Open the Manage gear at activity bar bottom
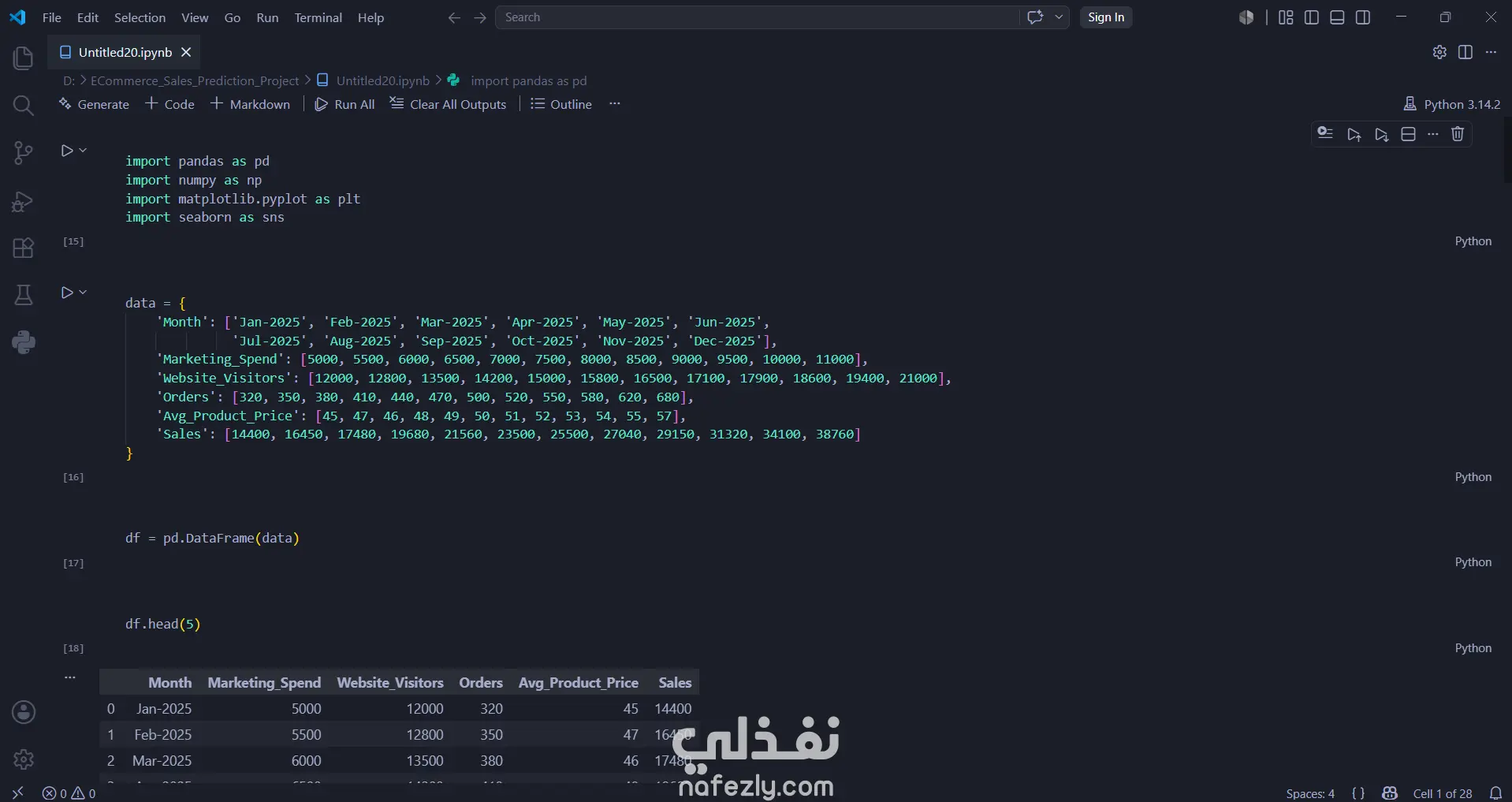Image resolution: width=1512 pixels, height=802 pixels. (x=24, y=759)
